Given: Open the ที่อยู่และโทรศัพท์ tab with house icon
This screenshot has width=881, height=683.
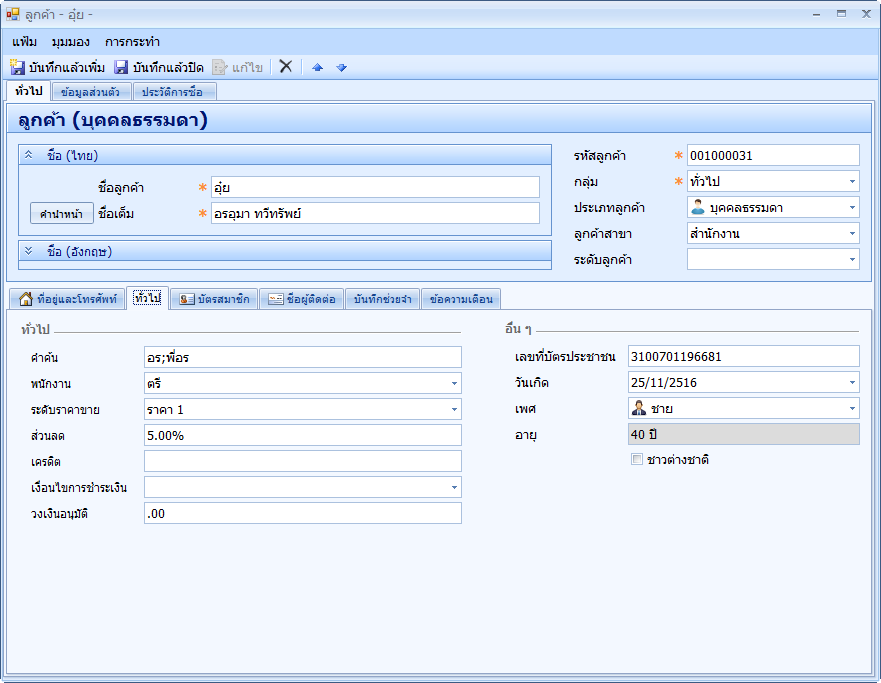Looking at the screenshot, I should [x=68, y=299].
